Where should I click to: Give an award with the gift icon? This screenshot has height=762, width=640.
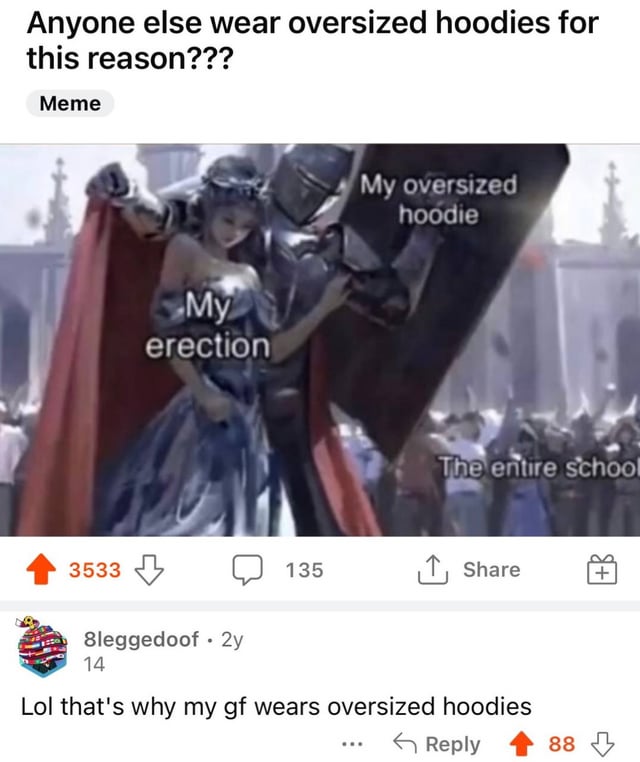[602, 569]
